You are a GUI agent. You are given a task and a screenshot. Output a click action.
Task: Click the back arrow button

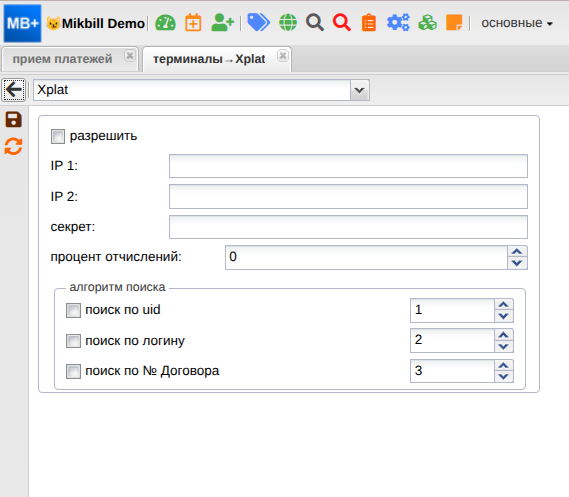tap(14, 90)
